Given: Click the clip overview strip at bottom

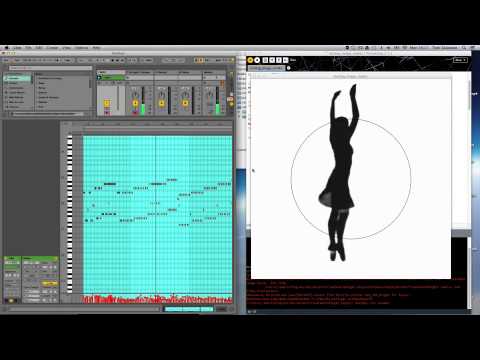Looking at the screenshot, I should pyautogui.click(x=189, y=309).
